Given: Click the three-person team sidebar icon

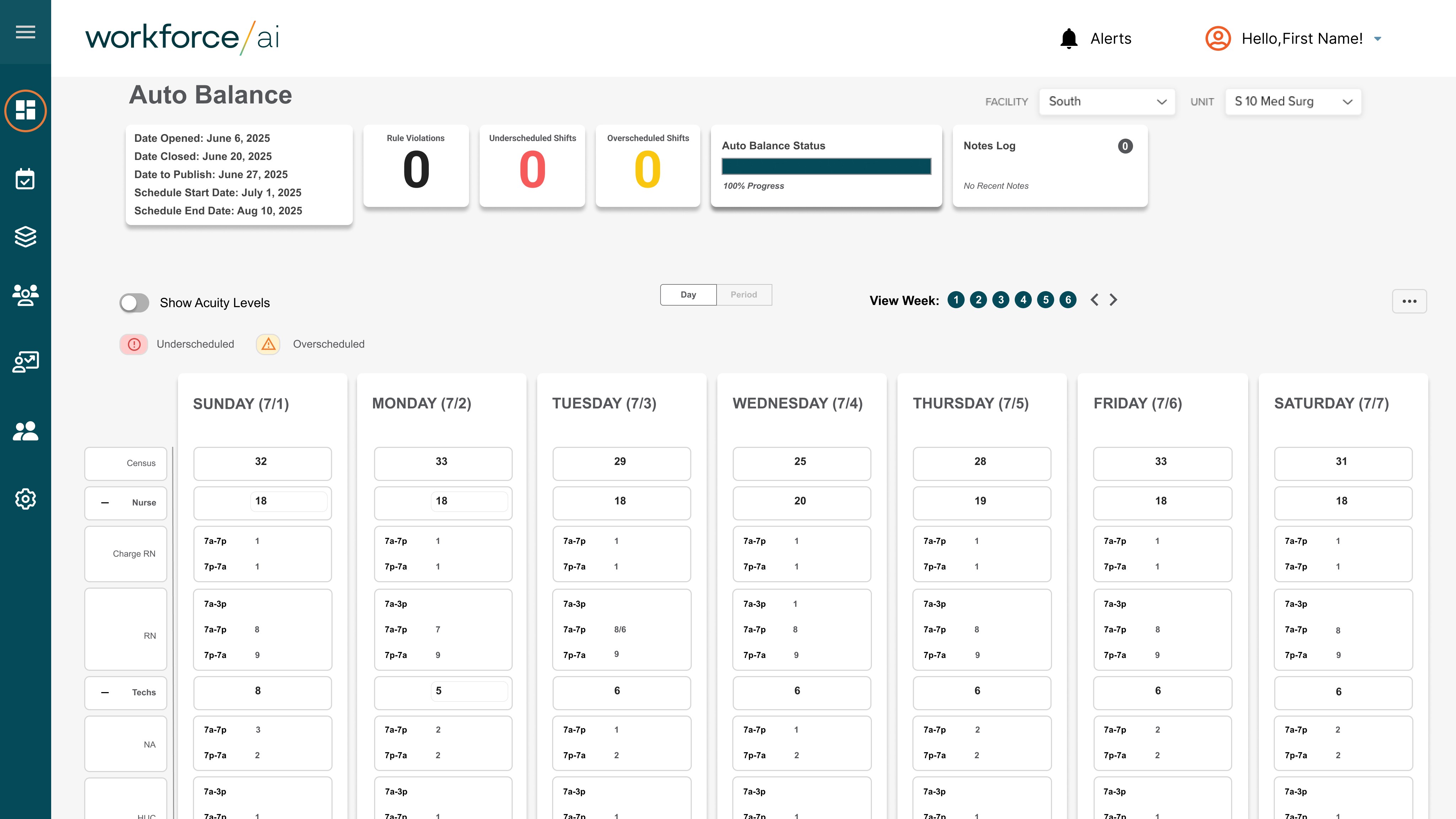Looking at the screenshot, I should tap(26, 295).
